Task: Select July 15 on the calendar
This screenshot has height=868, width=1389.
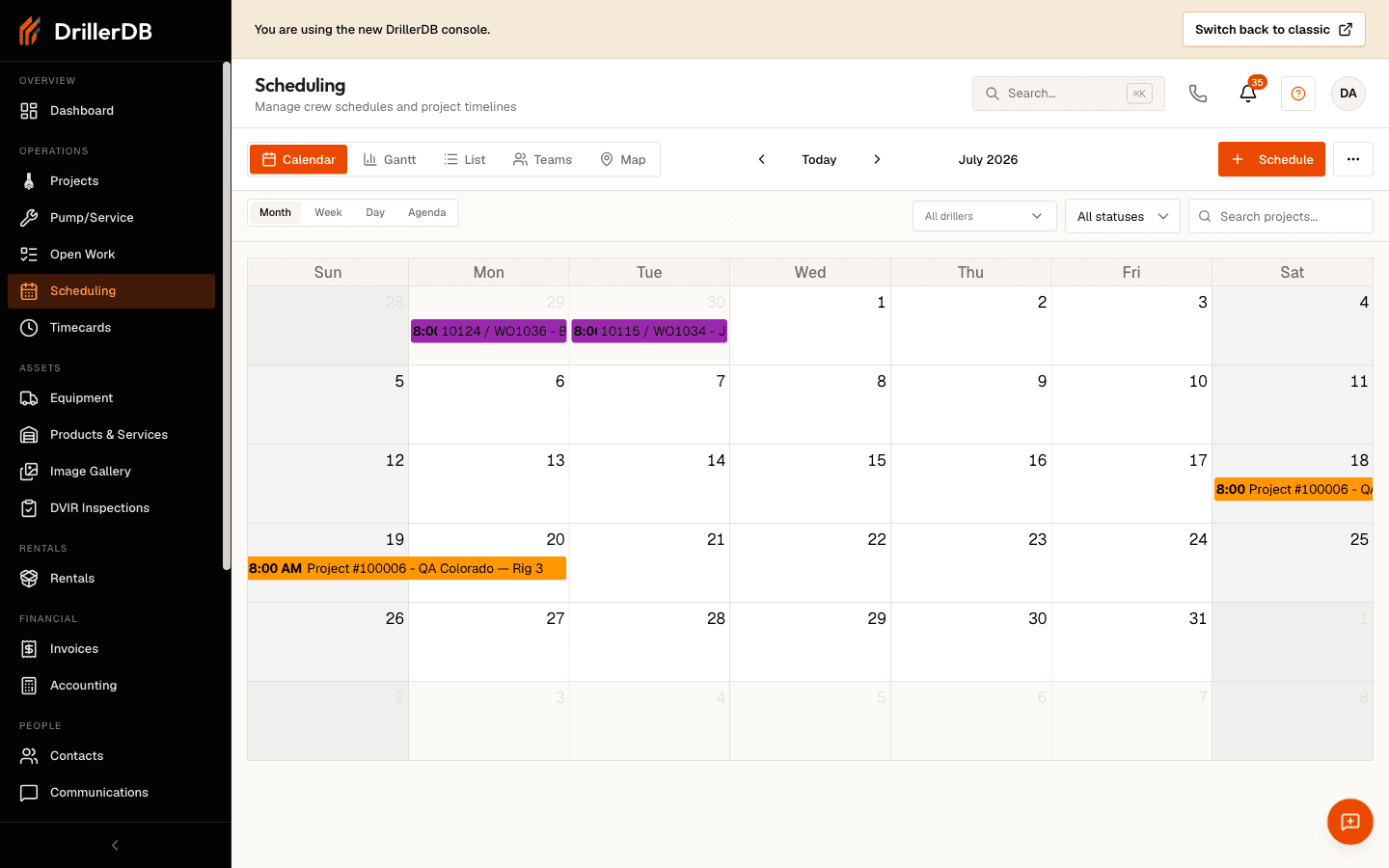Action: coord(810,483)
